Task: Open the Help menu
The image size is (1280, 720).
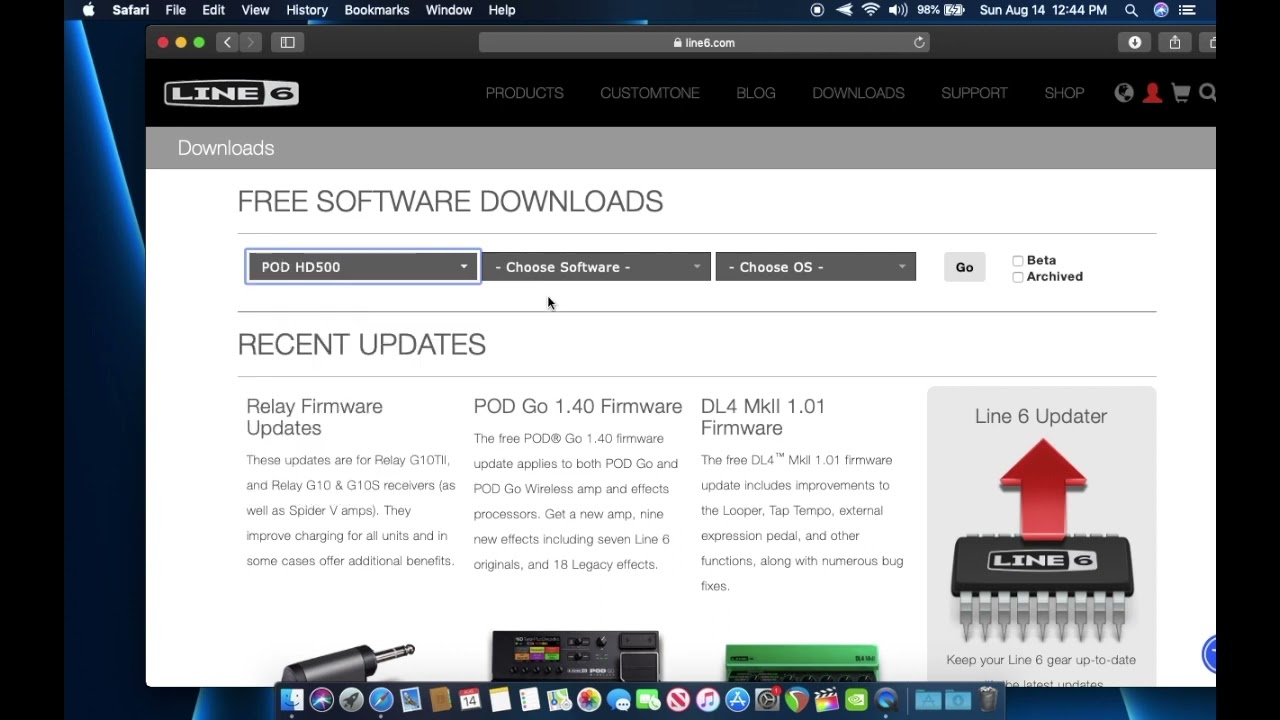Action: [x=502, y=10]
